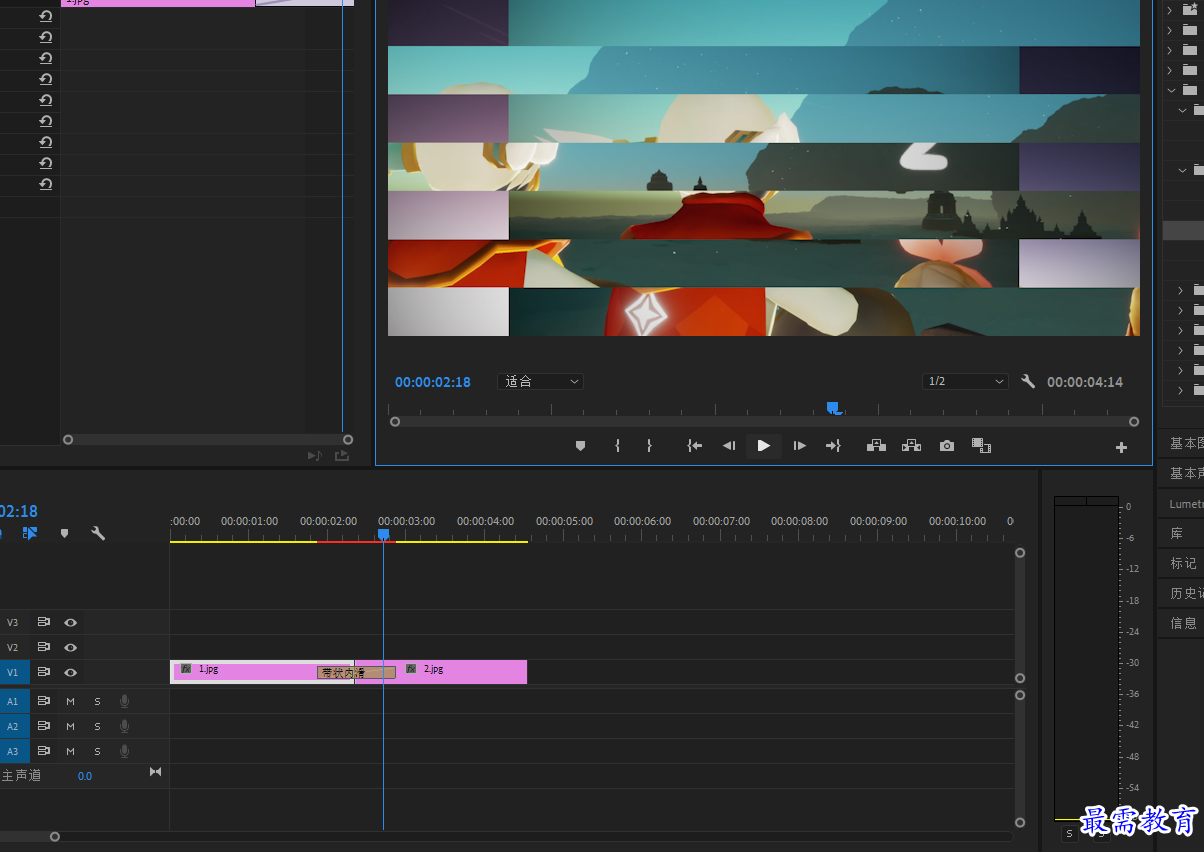
Task: Target the A2 track header
Action: (13, 726)
